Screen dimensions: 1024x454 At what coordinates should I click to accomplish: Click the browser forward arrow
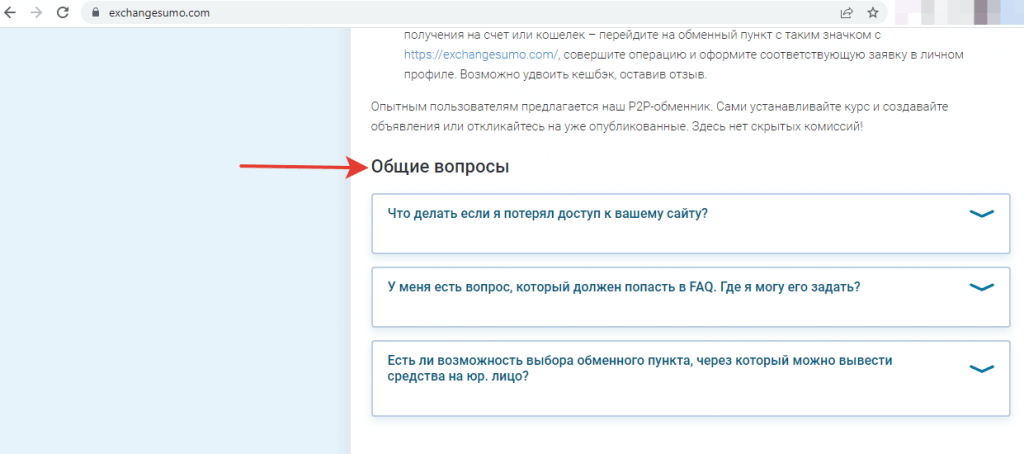click(x=37, y=13)
